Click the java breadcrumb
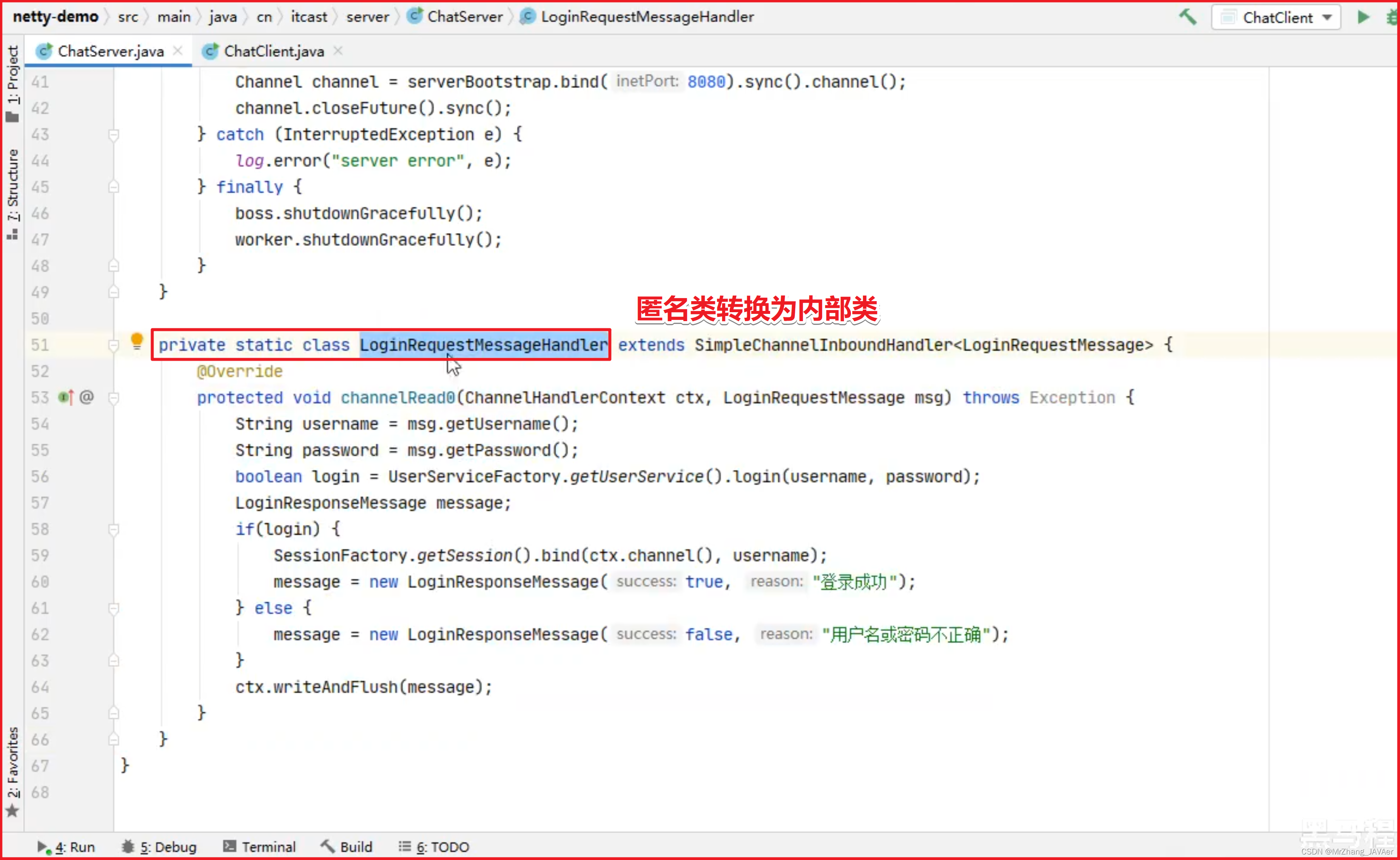This screenshot has width=1400, height=860. point(223,17)
